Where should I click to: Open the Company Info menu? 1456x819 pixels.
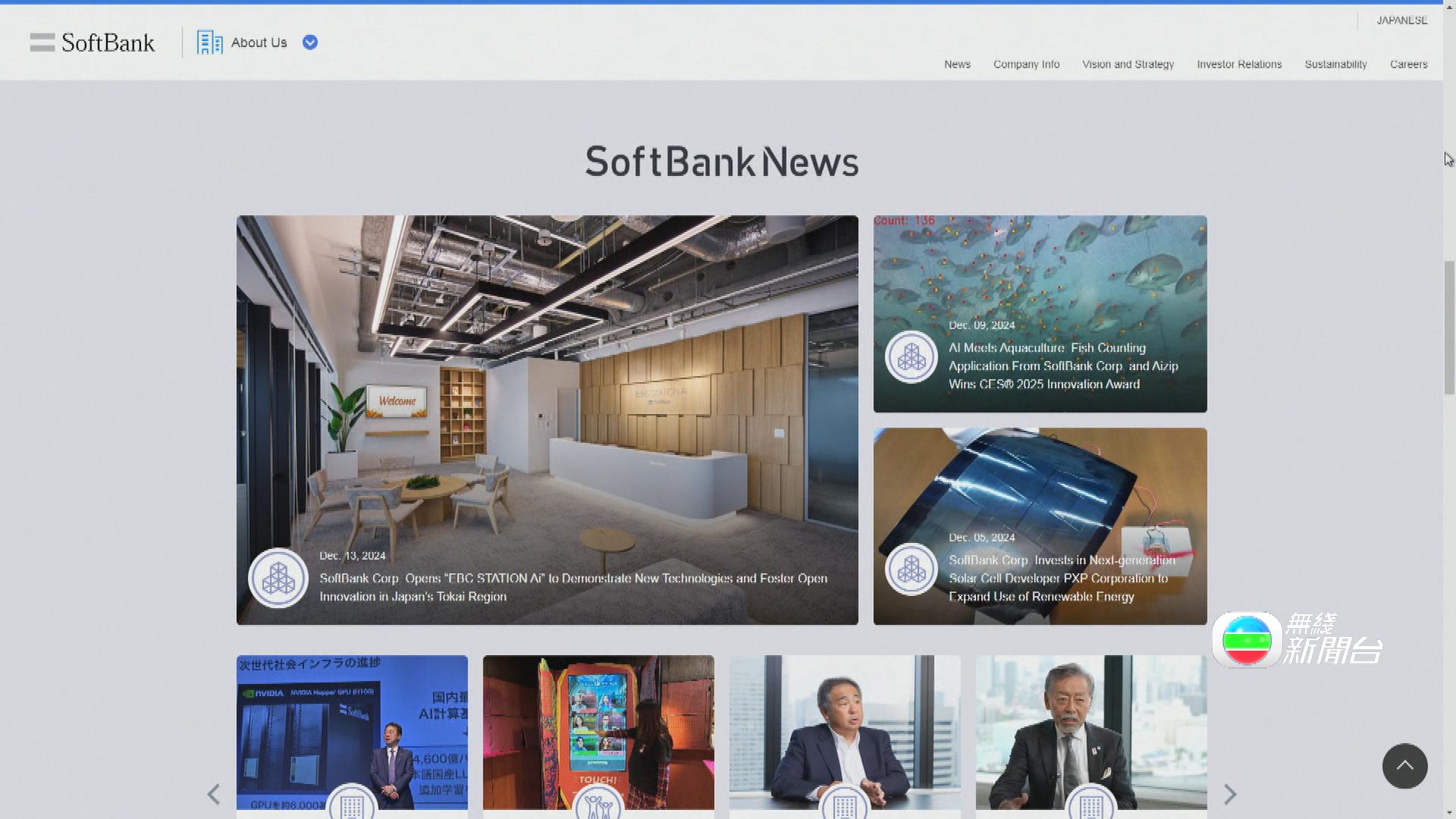pos(1027,64)
